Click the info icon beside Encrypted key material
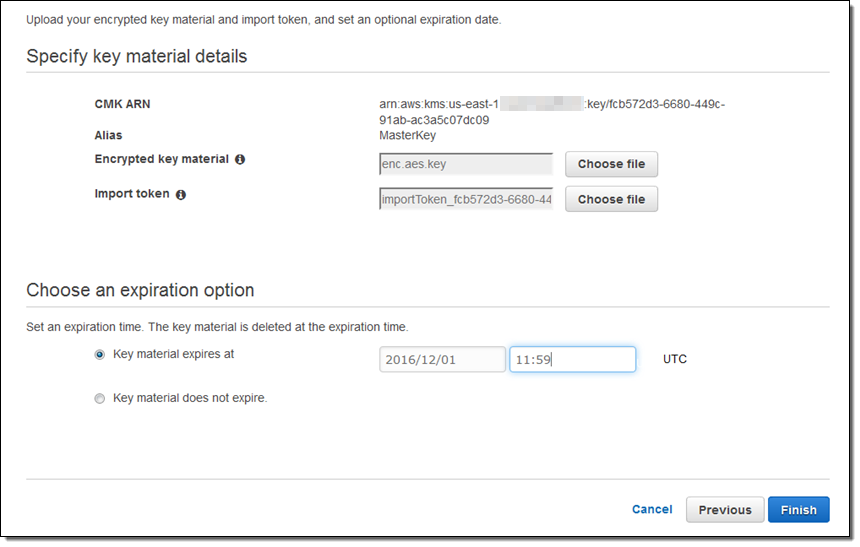860x547 pixels. coord(240,160)
